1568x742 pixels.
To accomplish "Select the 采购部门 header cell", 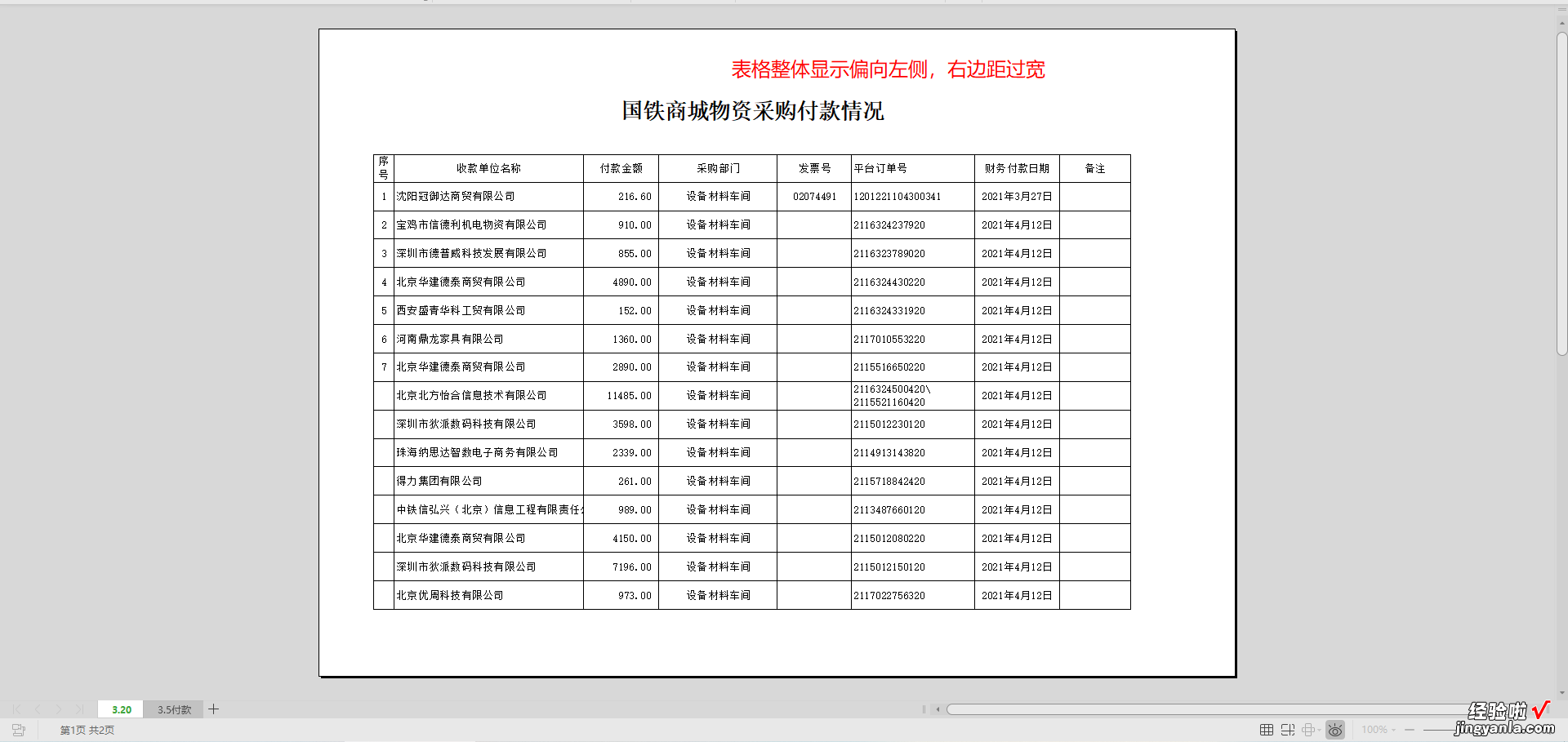I will click(718, 168).
